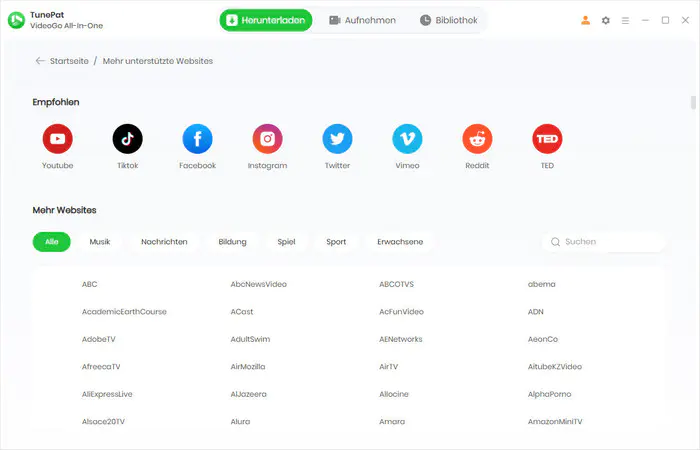Click the AfreecaTV entry
Screen dimensions: 700x450
click(x=101, y=367)
